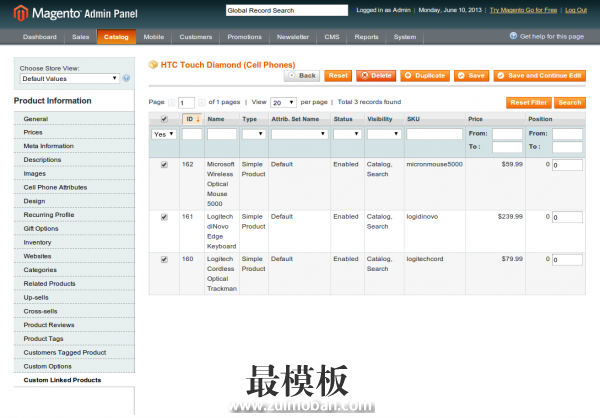
Task: Click the store view help icon
Action: click(x=126, y=78)
